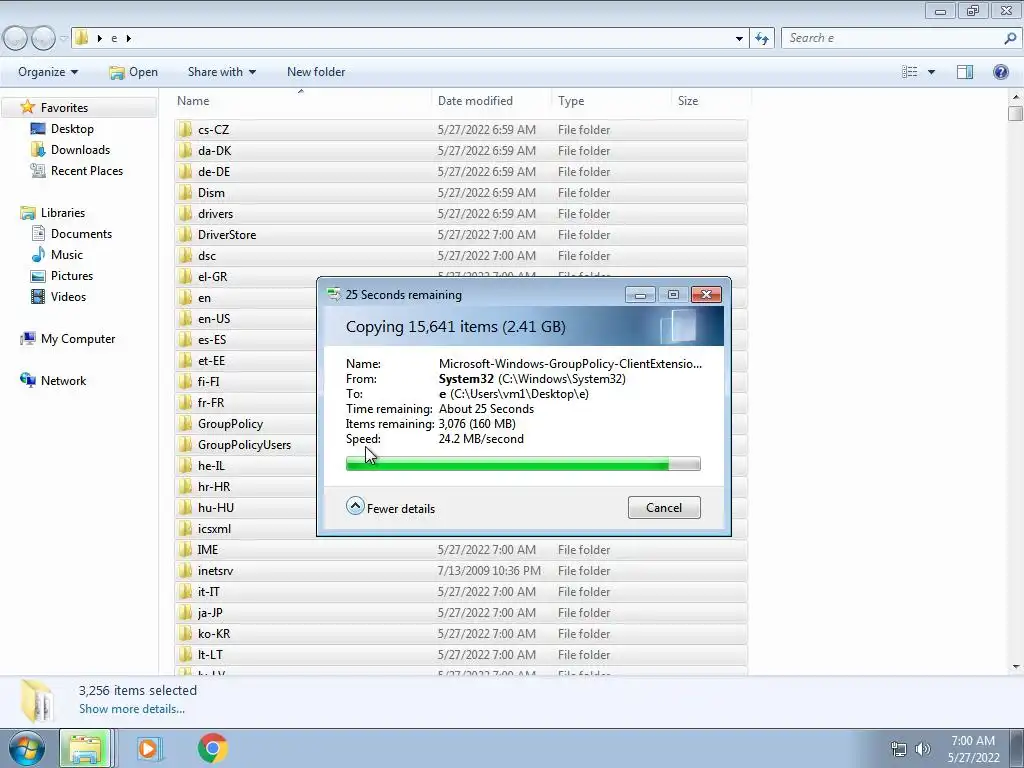Select Libraries in the navigation pane
This screenshot has width=1024, height=768.
pos(62,212)
